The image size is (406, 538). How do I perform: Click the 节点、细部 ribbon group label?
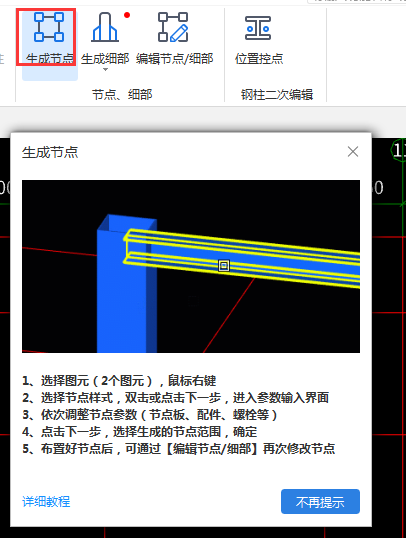(x=122, y=94)
